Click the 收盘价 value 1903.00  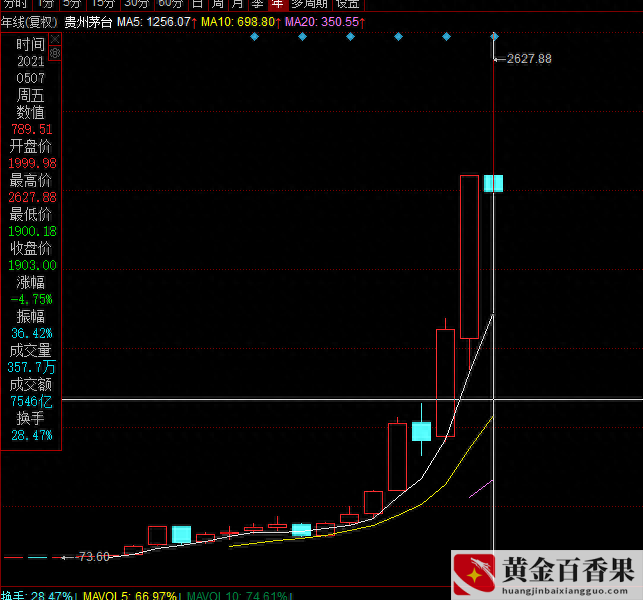point(32,265)
